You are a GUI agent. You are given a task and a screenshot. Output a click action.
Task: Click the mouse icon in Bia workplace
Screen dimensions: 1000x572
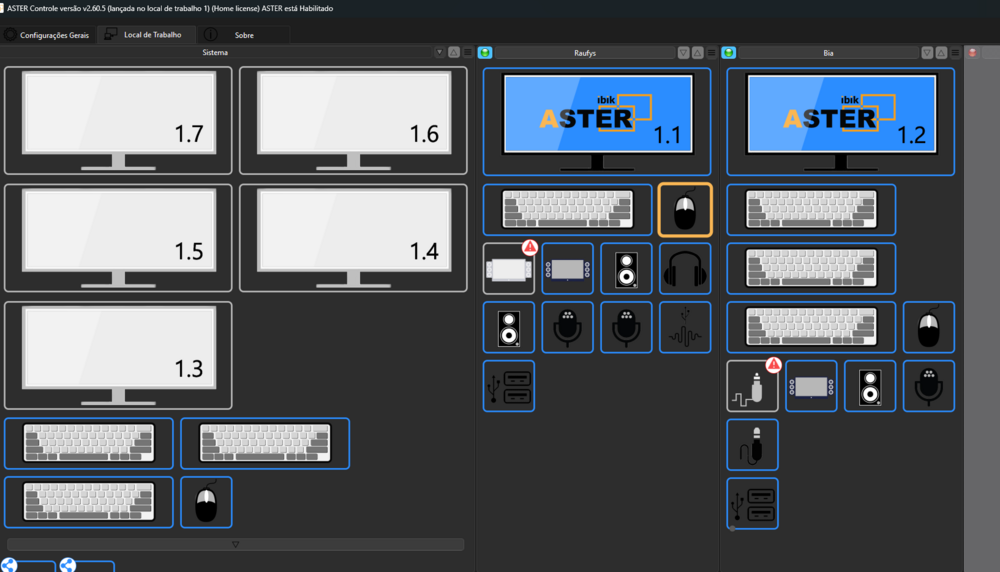[929, 327]
